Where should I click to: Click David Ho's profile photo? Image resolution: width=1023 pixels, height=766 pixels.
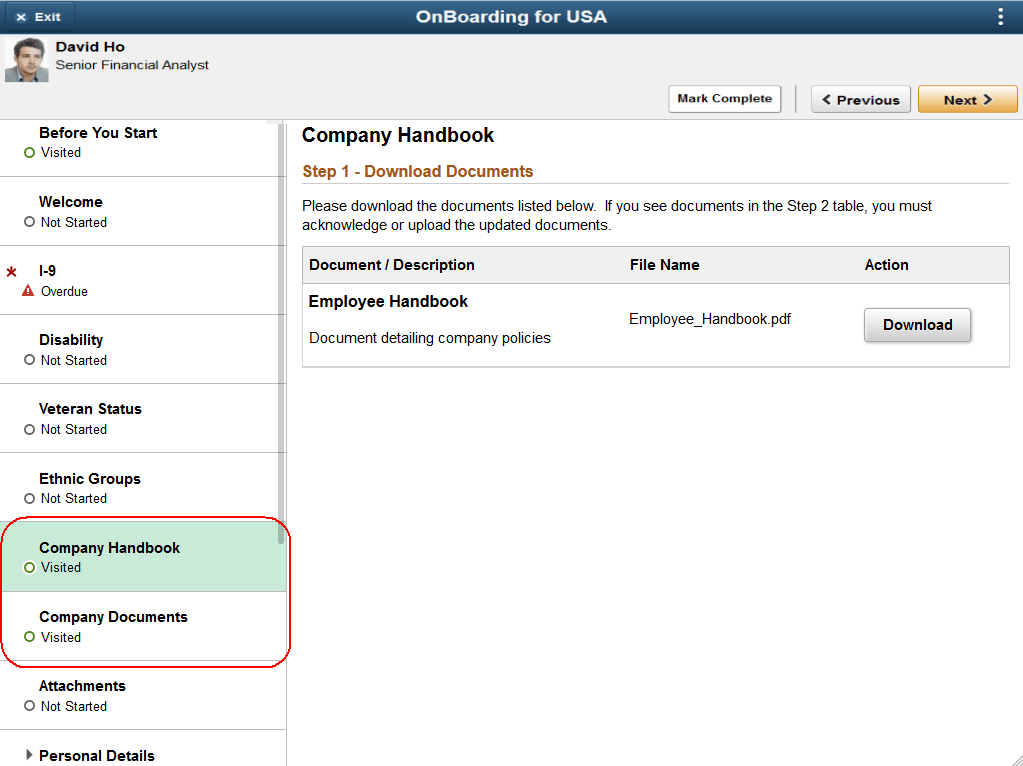coord(26,60)
